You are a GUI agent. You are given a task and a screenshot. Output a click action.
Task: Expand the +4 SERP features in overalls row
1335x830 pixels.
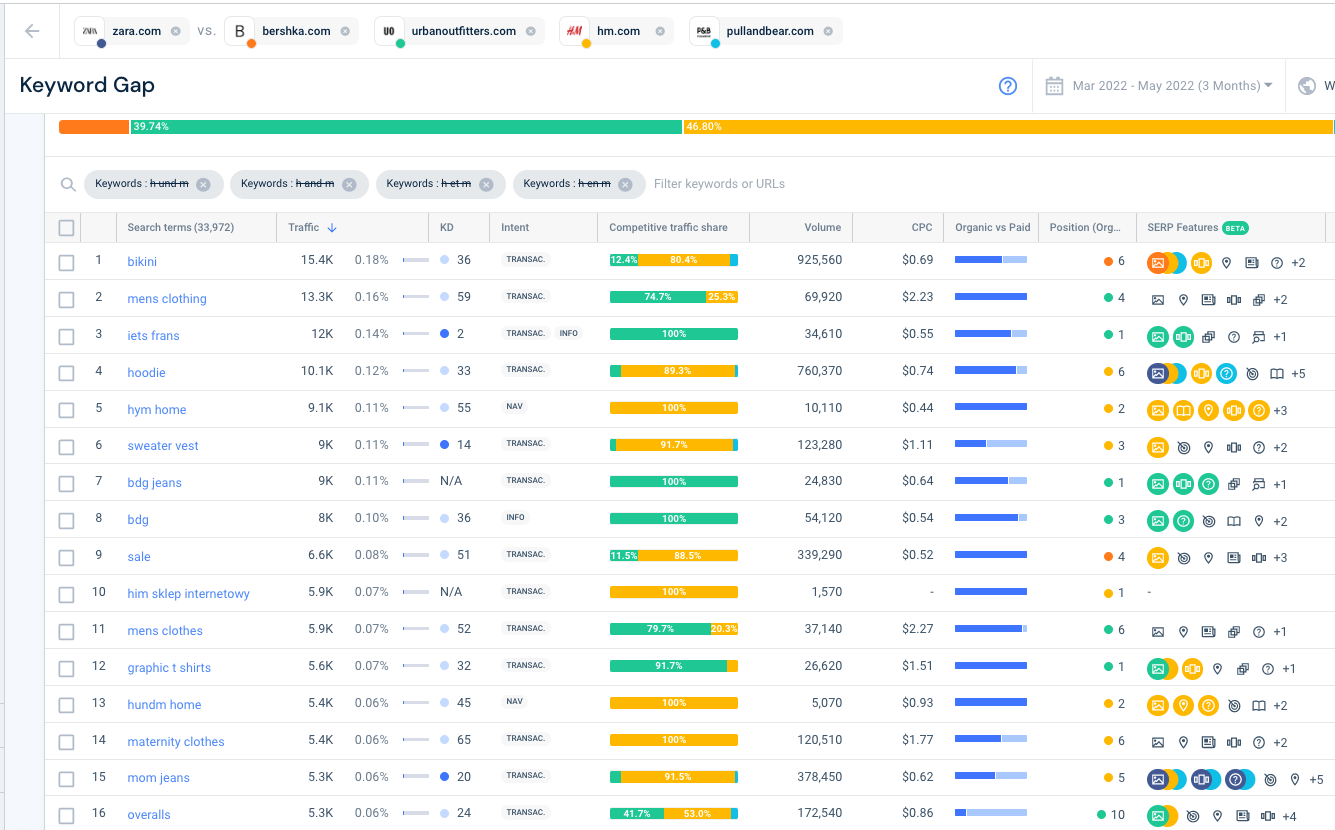coord(1289,817)
